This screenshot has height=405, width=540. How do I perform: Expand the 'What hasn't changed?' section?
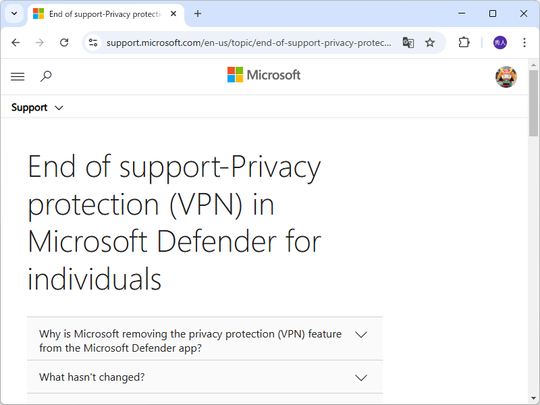point(205,377)
